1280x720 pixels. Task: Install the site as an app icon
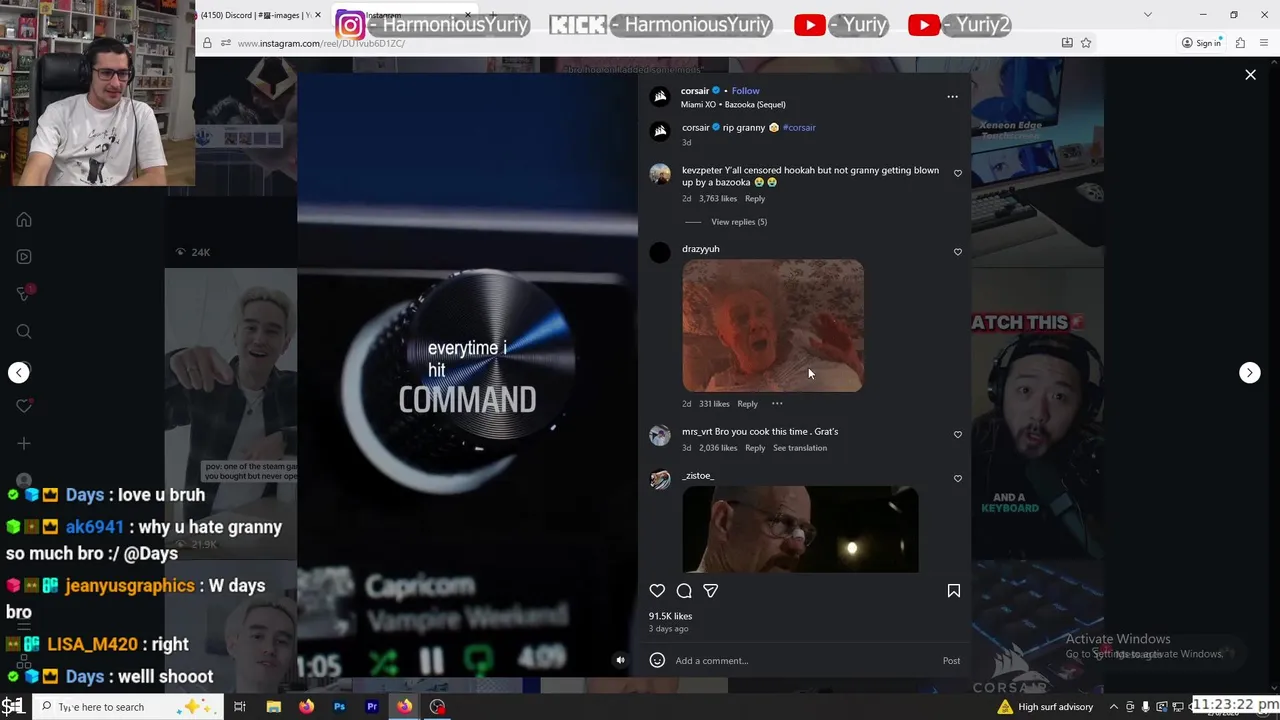[1067, 43]
